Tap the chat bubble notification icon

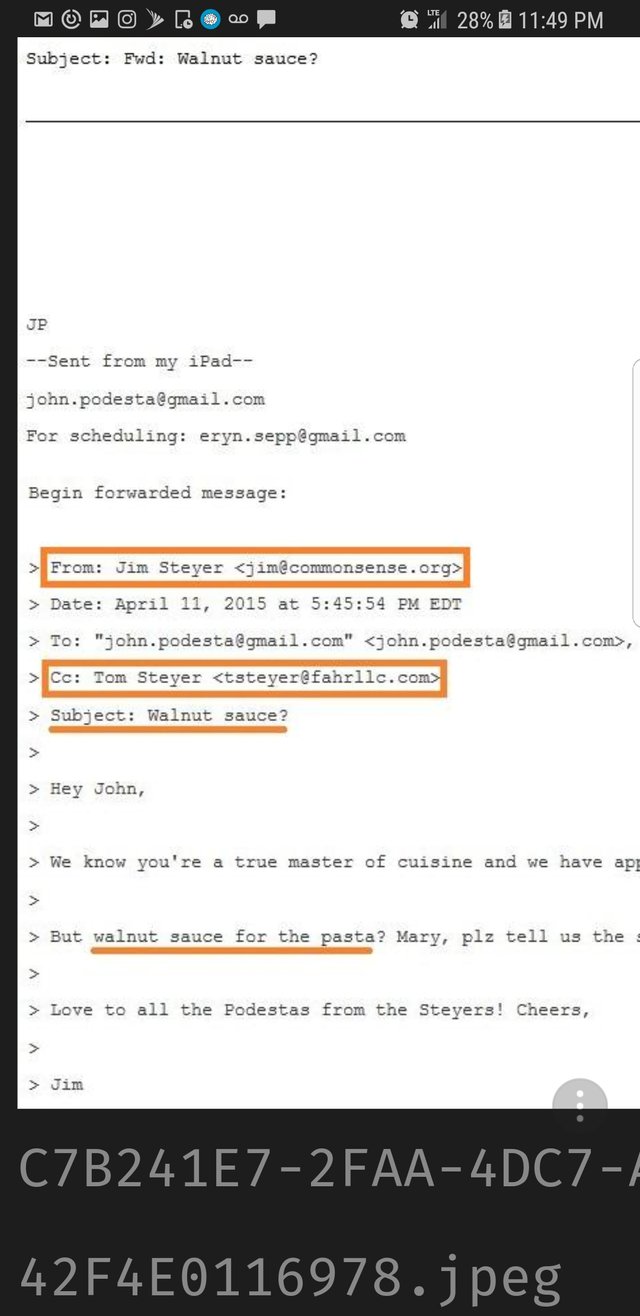point(266,19)
